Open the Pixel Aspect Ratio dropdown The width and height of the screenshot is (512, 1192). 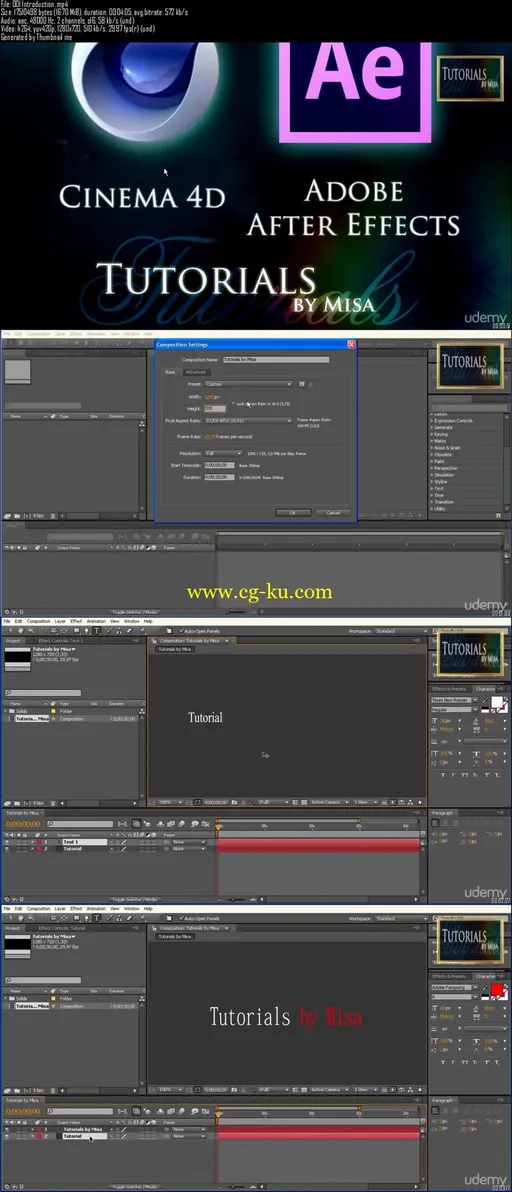coord(248,420)
